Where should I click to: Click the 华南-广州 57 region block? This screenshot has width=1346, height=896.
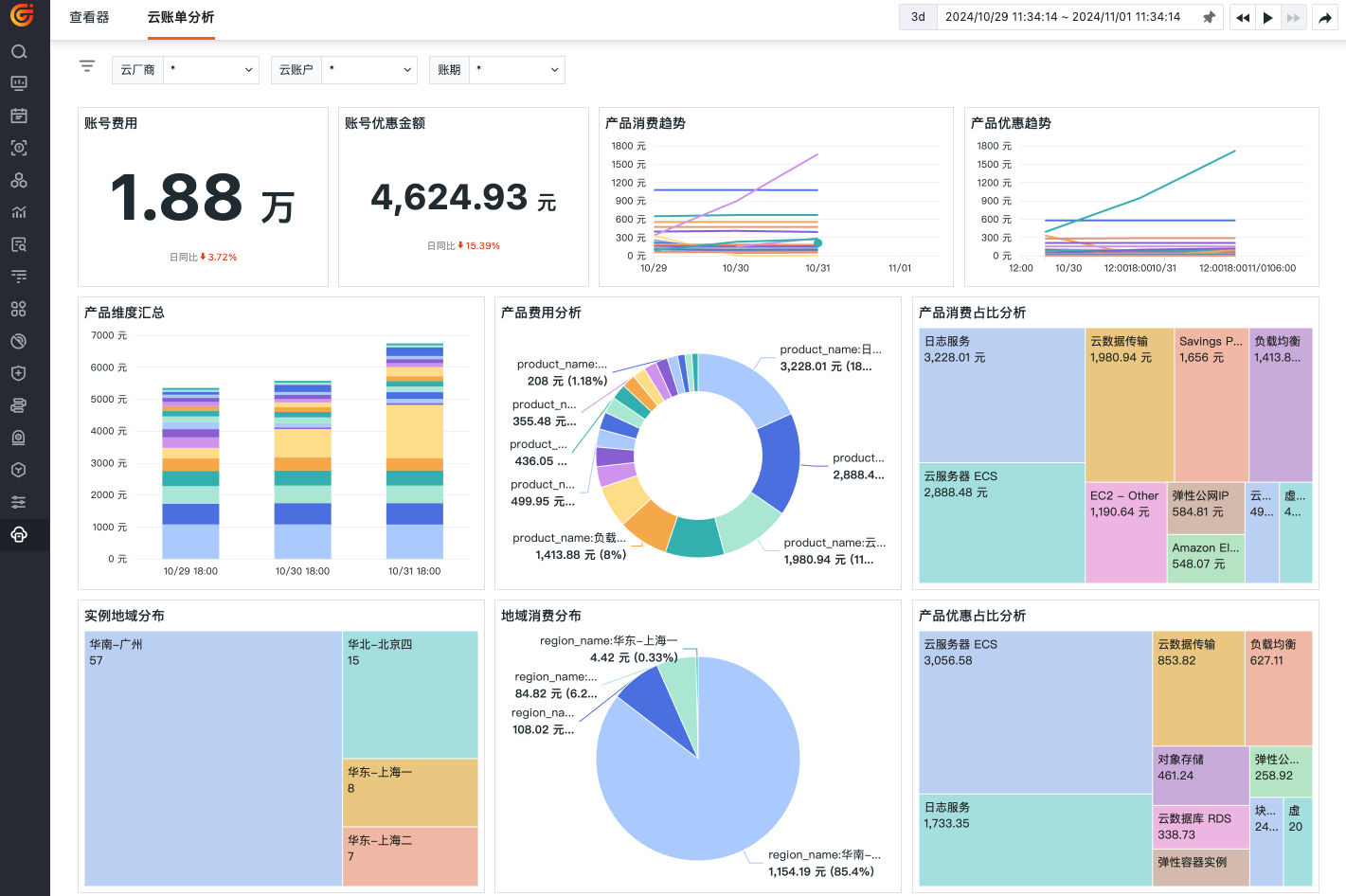[213, 759]
